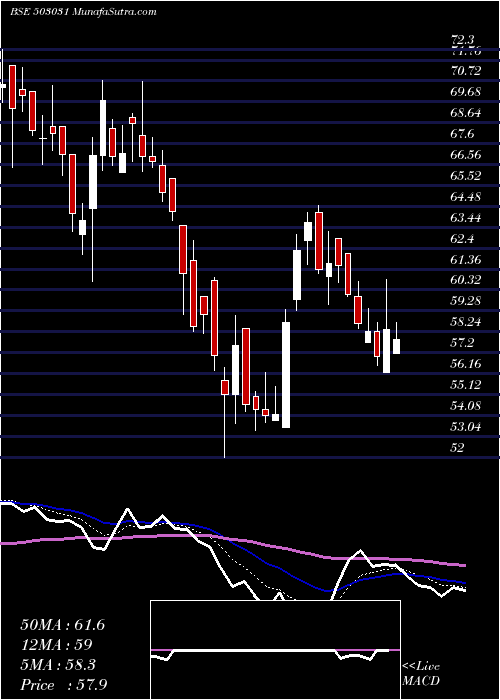Click the <<Live MACD label
The height and width of the screenshot is (700, 500).
click(421, 674)
